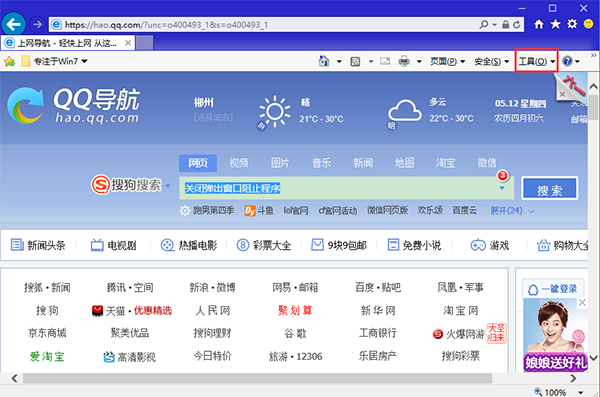Click the command bar home page icon

324,61
